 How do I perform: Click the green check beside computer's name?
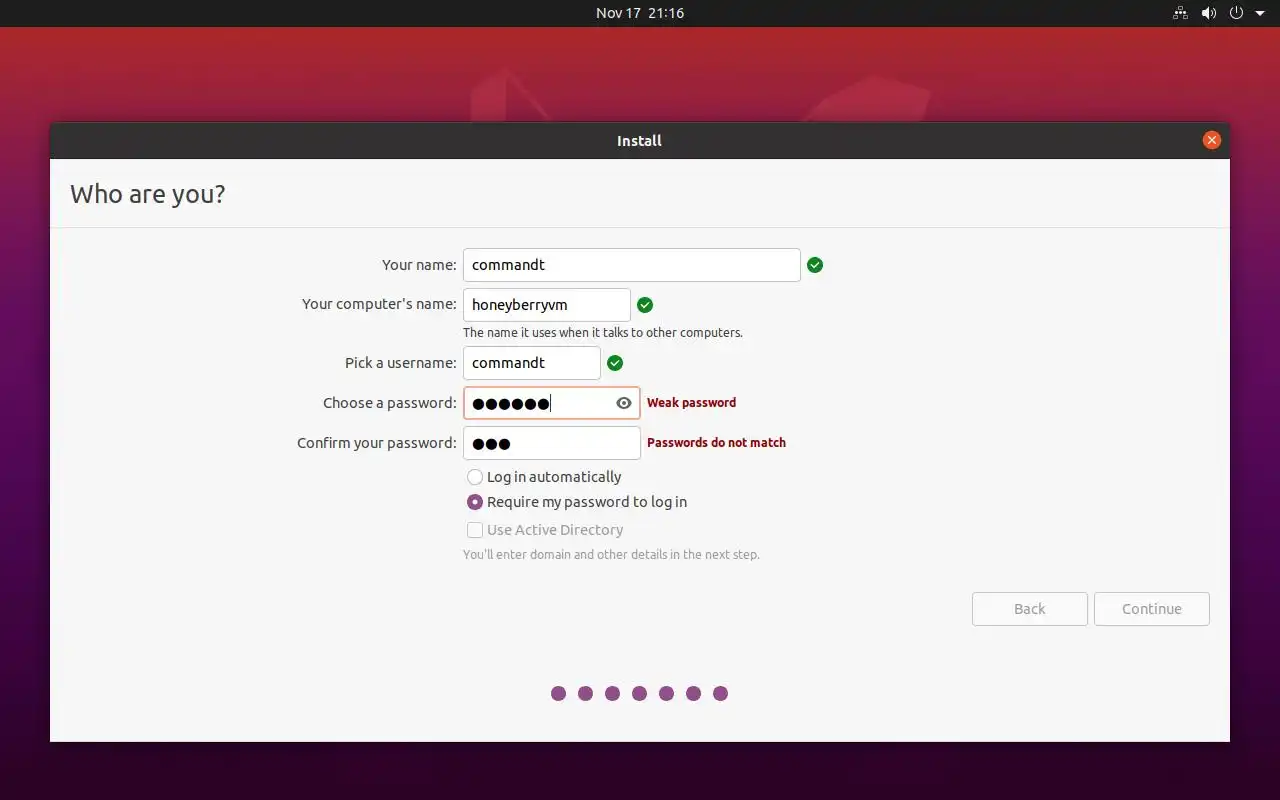(645, 305)
